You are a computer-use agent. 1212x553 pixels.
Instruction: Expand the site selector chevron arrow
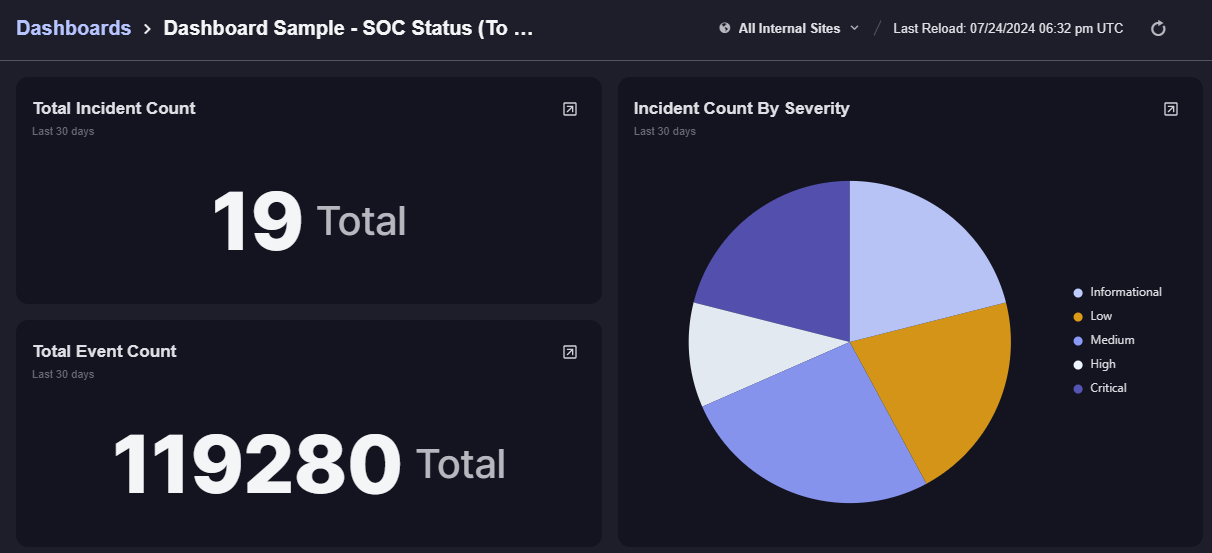tap(854, 28)
